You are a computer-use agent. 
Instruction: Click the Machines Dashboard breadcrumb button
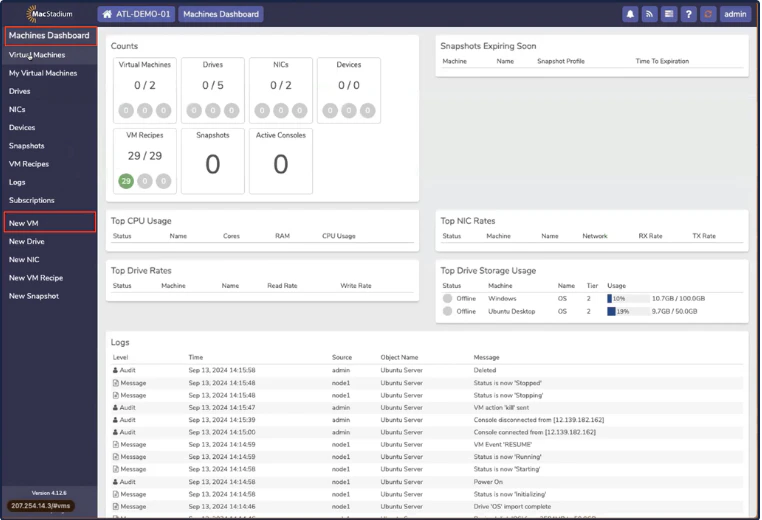(221, 14)
